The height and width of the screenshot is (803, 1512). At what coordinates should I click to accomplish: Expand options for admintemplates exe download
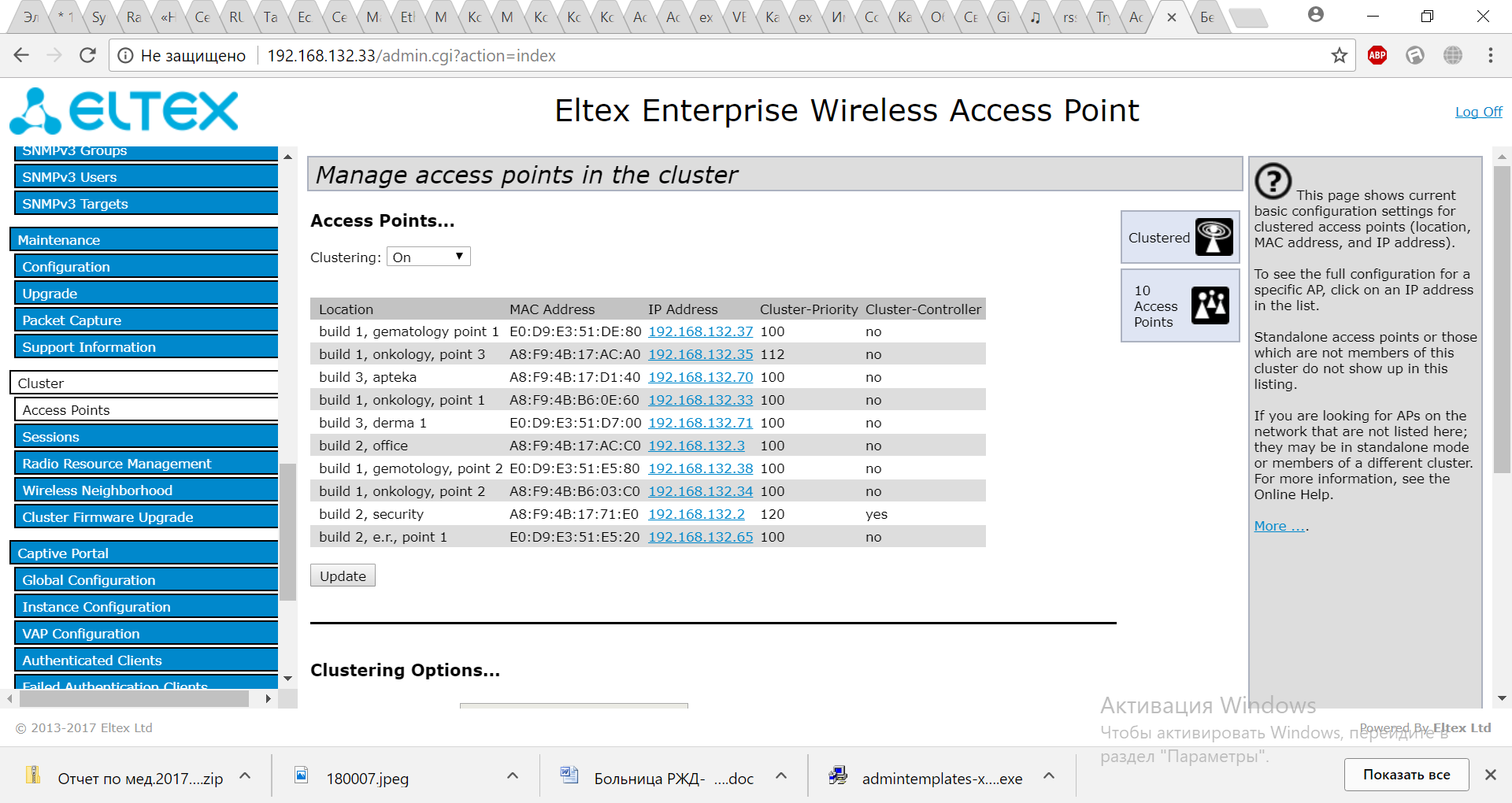pyautogui.click(x=1049, y=776)
